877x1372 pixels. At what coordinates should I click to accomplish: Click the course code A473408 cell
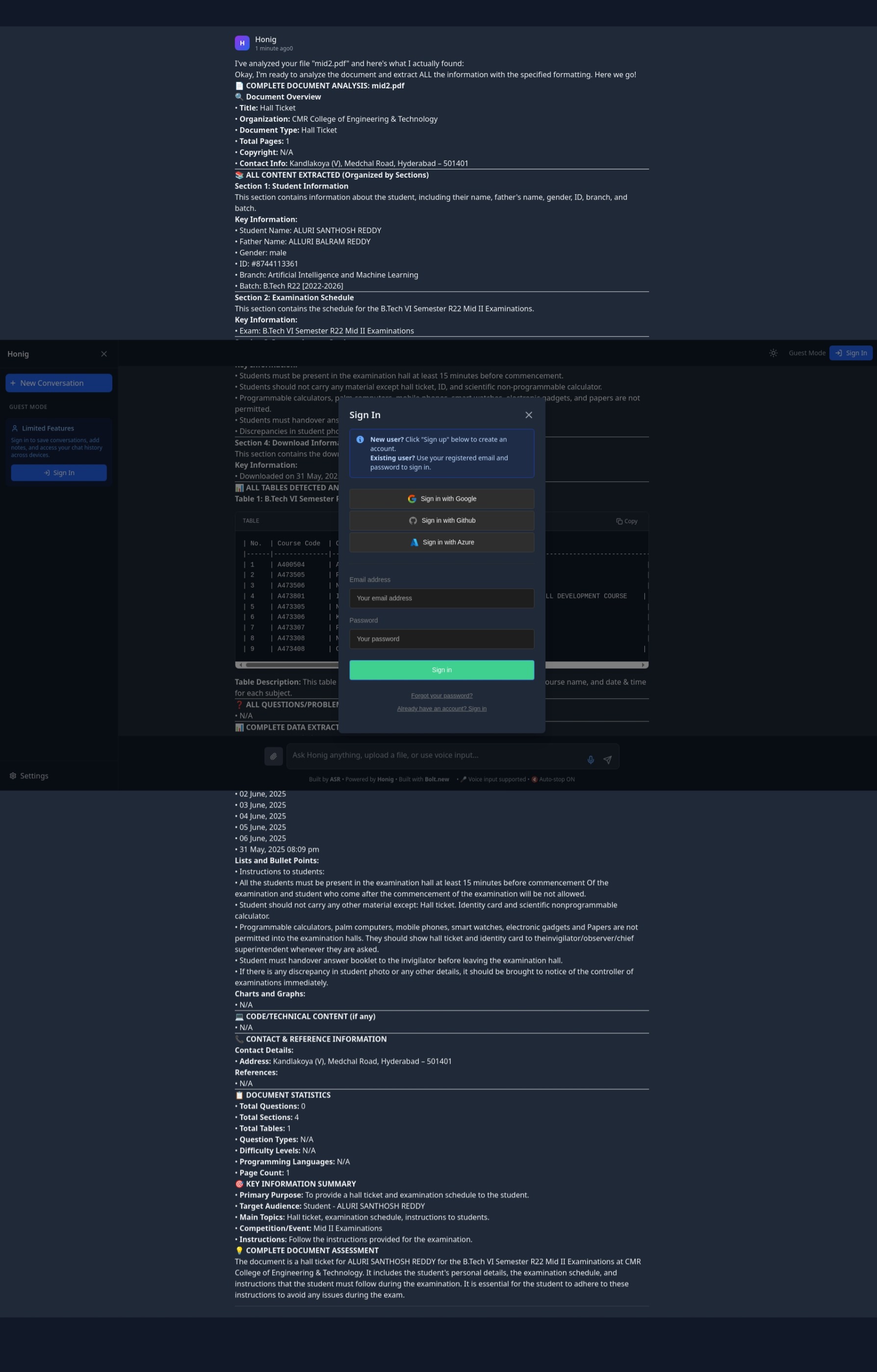[291, 648]
